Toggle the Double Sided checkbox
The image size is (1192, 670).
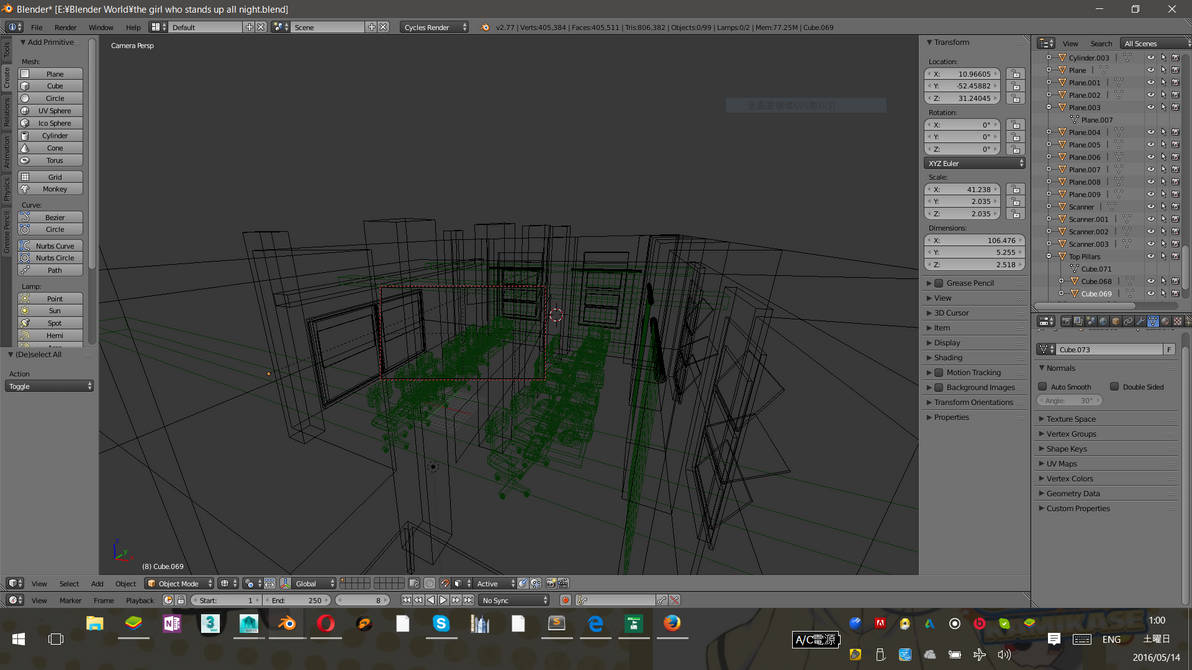(x=1114, y=386)
